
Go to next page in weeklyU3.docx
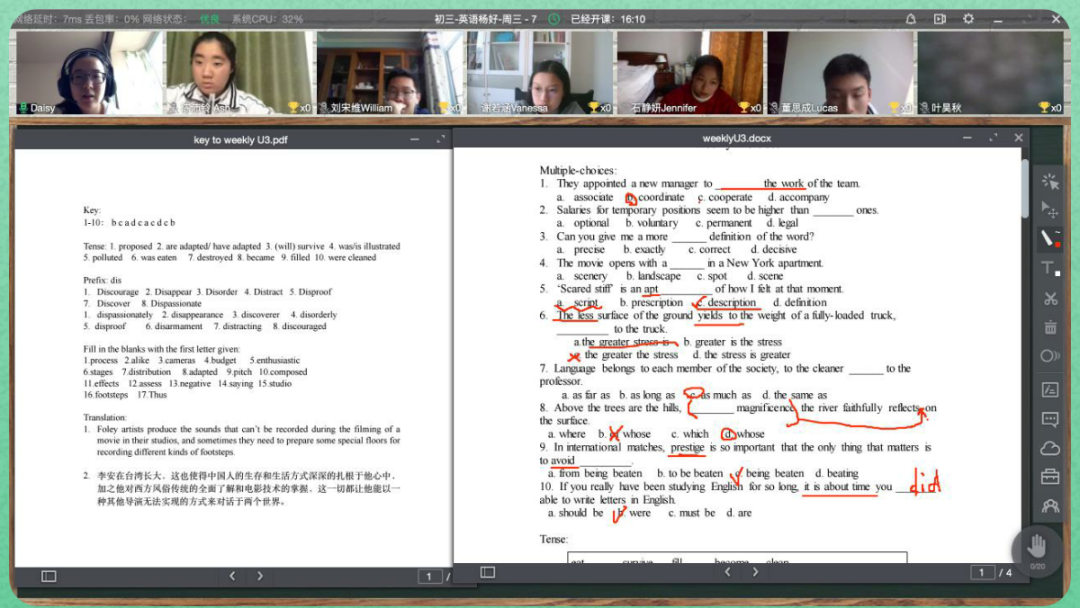pos(755,572)
